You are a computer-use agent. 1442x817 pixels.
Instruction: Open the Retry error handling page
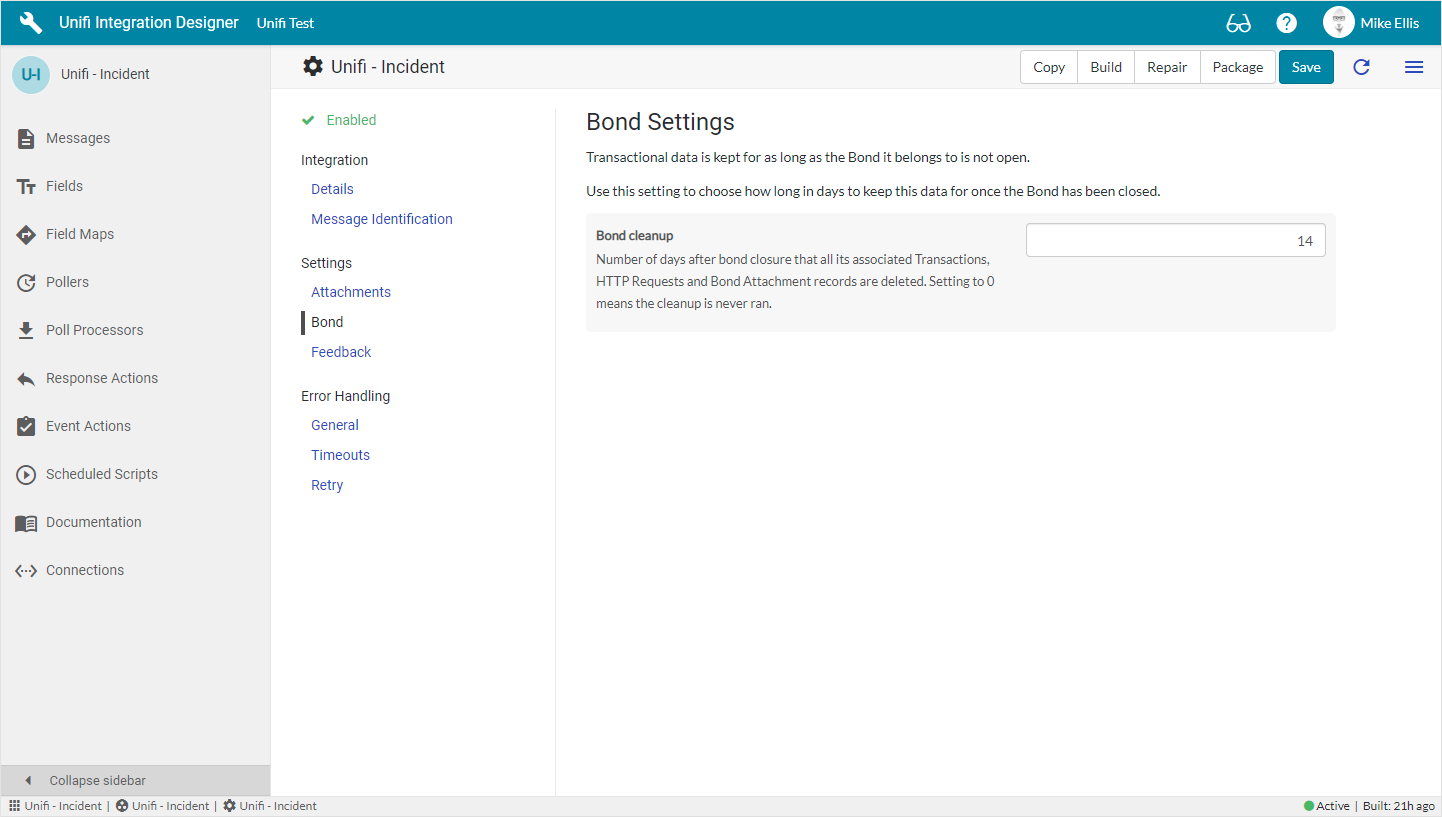(327, 485)
